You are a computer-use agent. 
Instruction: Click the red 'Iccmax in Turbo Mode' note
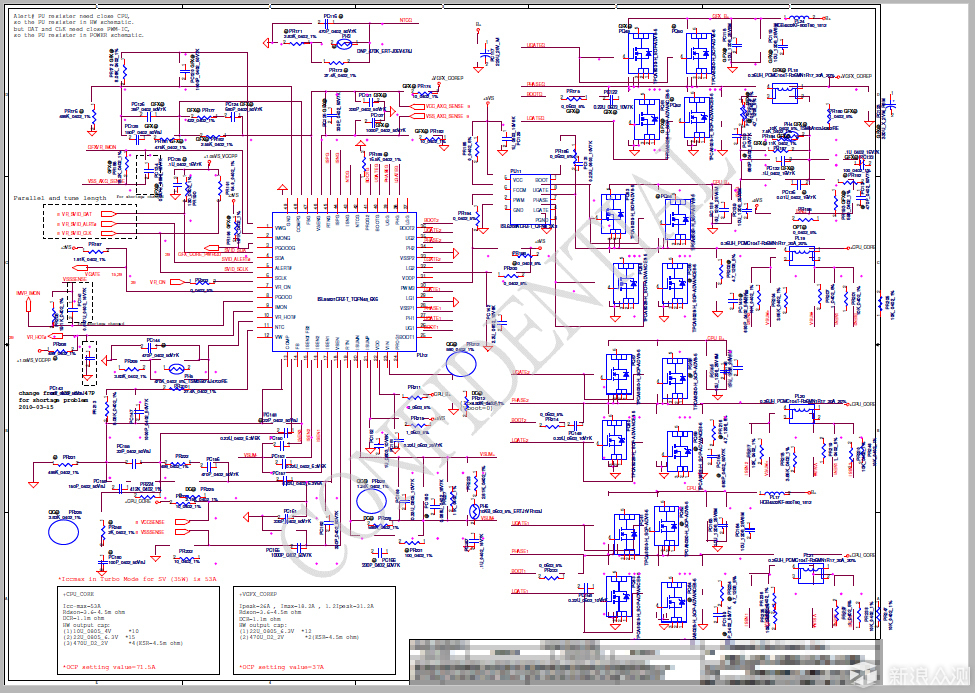click(137, 579)
